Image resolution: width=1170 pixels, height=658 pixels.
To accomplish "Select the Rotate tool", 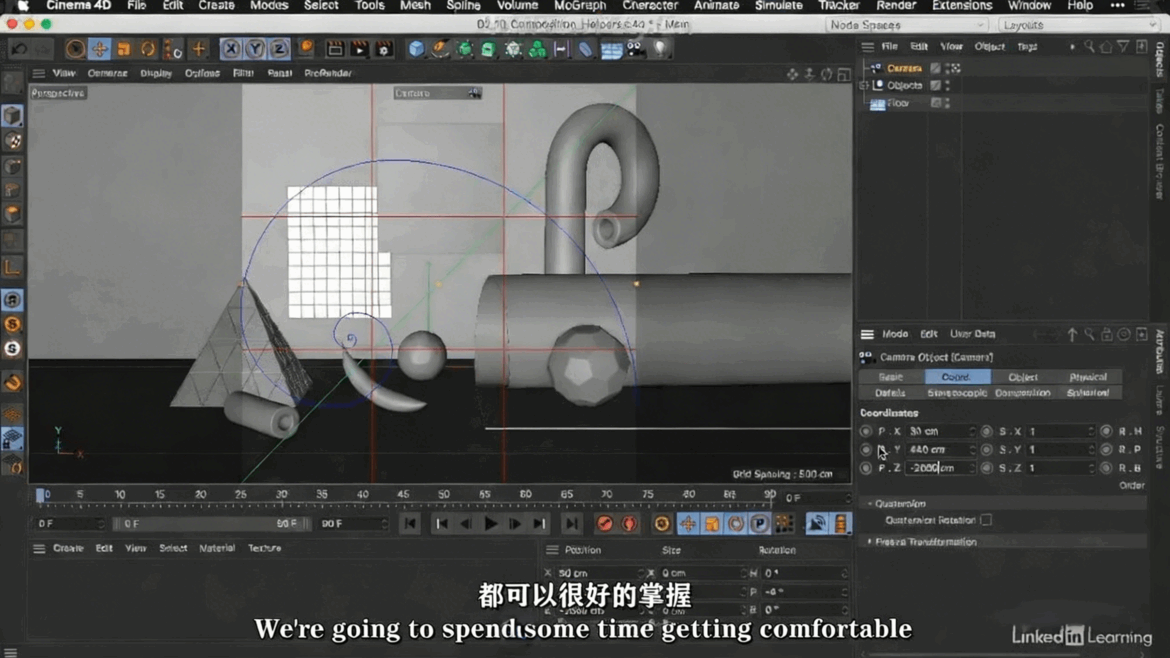I will [147, 48].
